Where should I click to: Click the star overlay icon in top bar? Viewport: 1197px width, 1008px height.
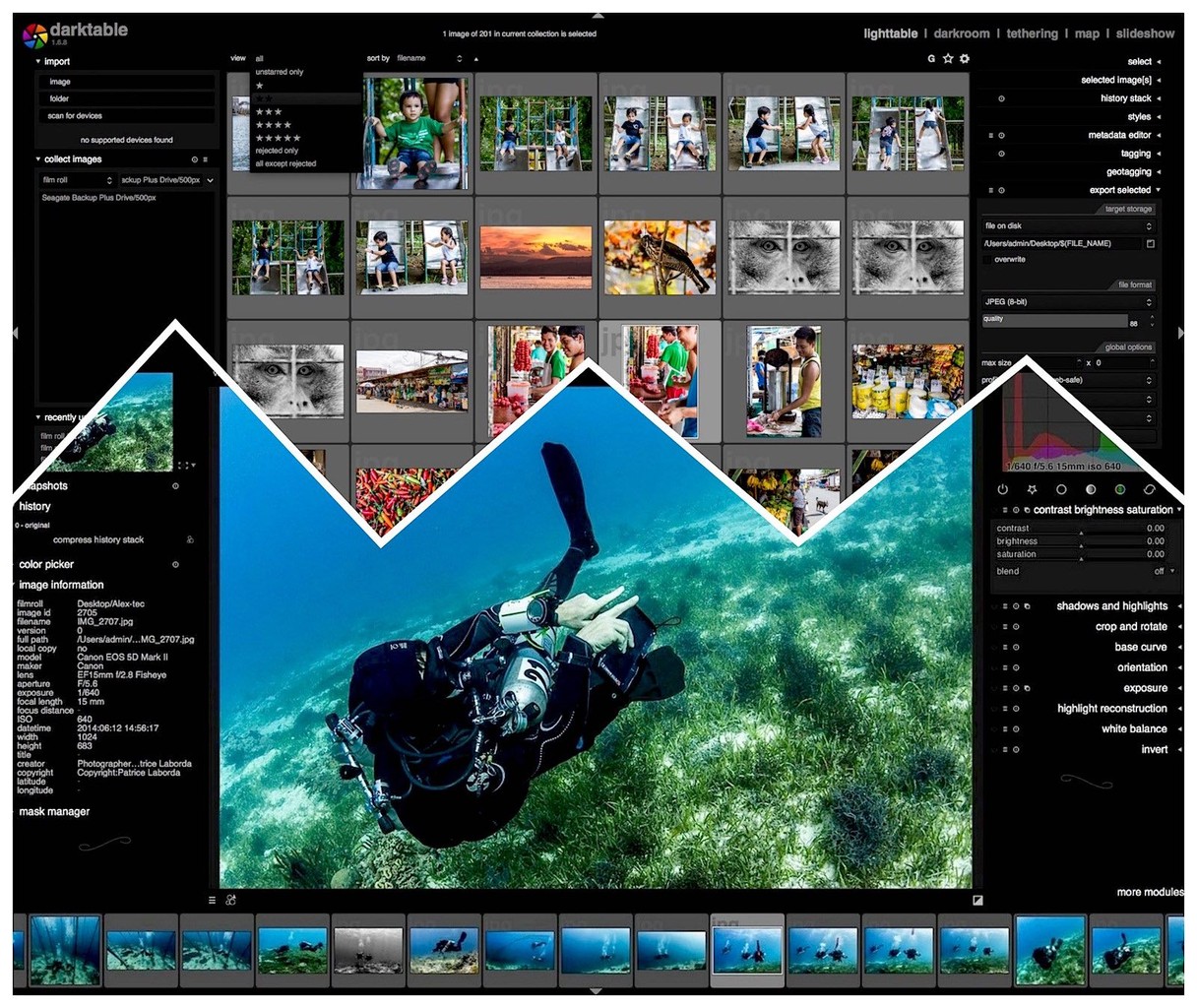tap(948, 59)
